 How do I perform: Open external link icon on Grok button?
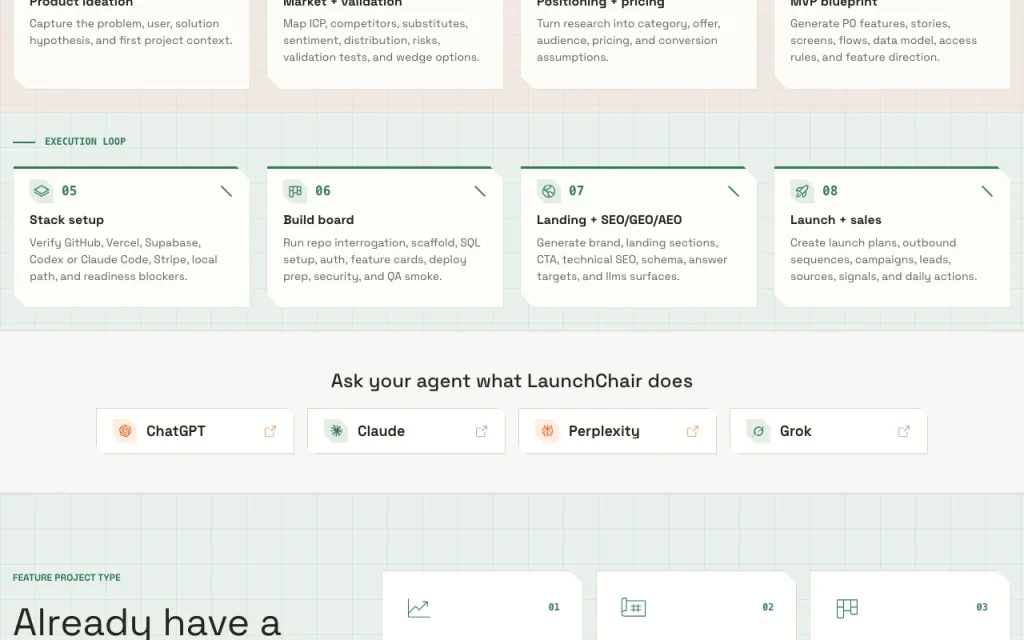tap(904, 431)
